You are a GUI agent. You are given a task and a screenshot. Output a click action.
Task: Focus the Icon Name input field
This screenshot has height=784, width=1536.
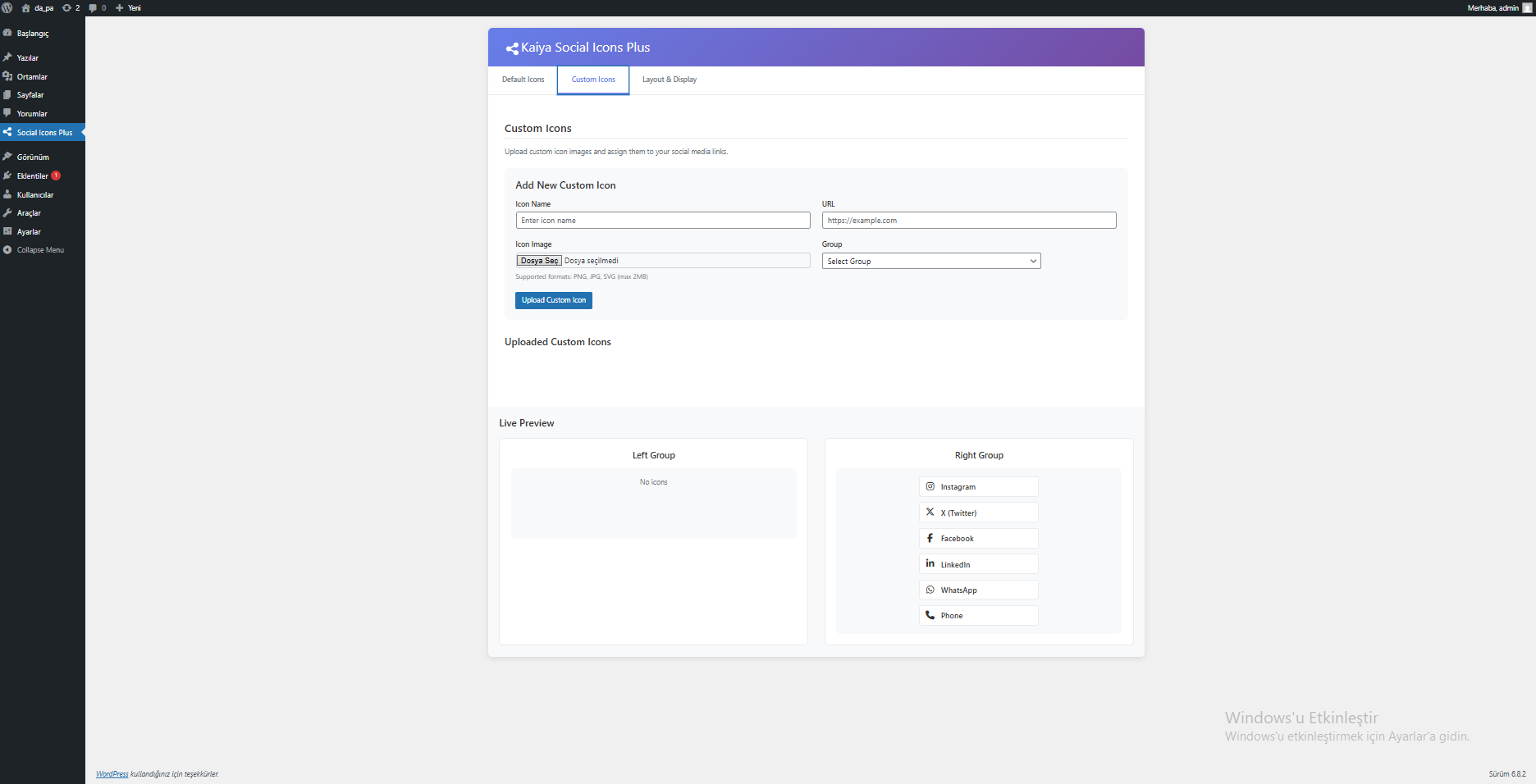[x=663, y=221]
